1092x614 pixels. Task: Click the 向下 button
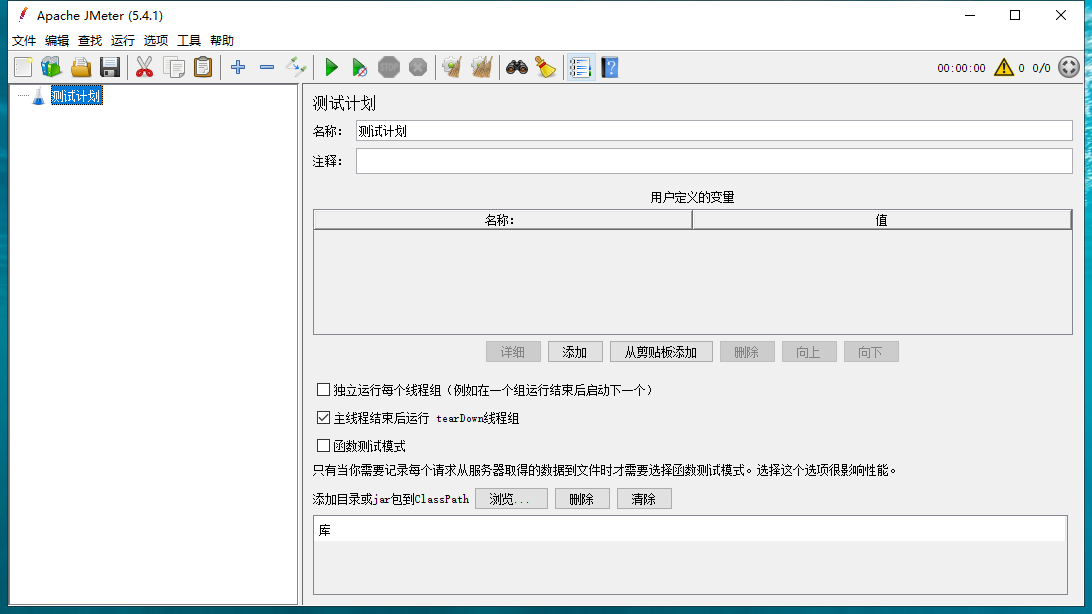click(x=871, y=352)
